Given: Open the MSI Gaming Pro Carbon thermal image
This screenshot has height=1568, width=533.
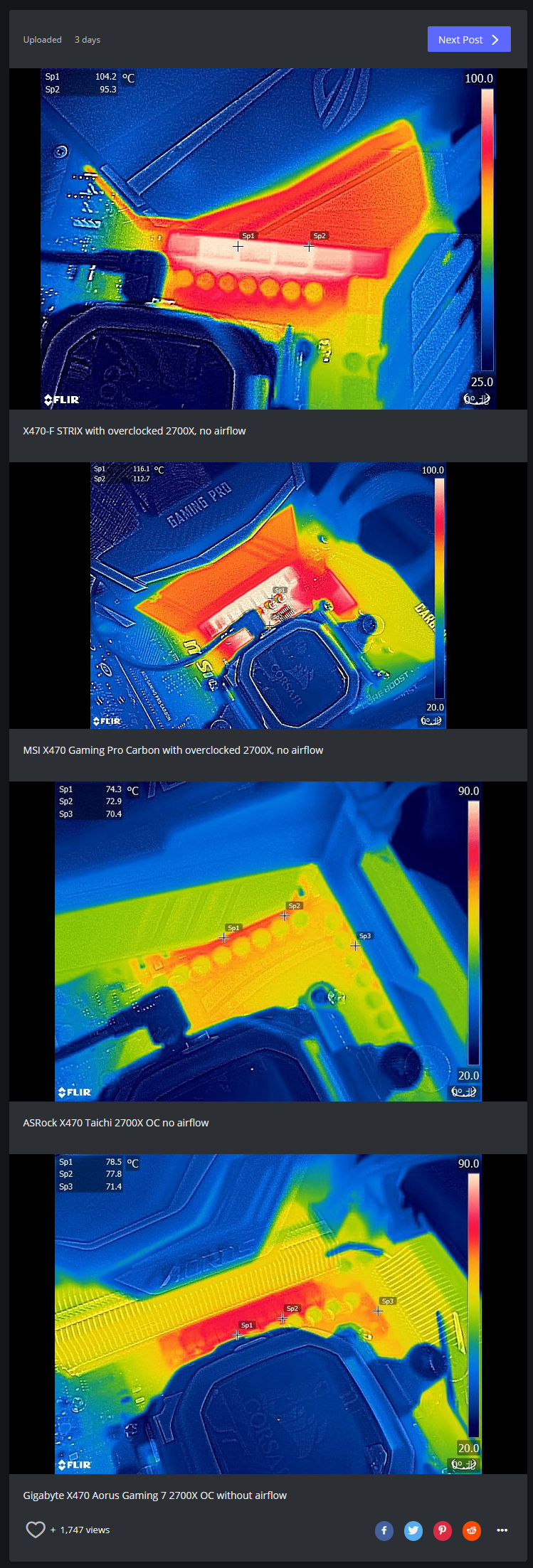Looking at the screenshot, I should pyautogui.click(x=268, y=595).
